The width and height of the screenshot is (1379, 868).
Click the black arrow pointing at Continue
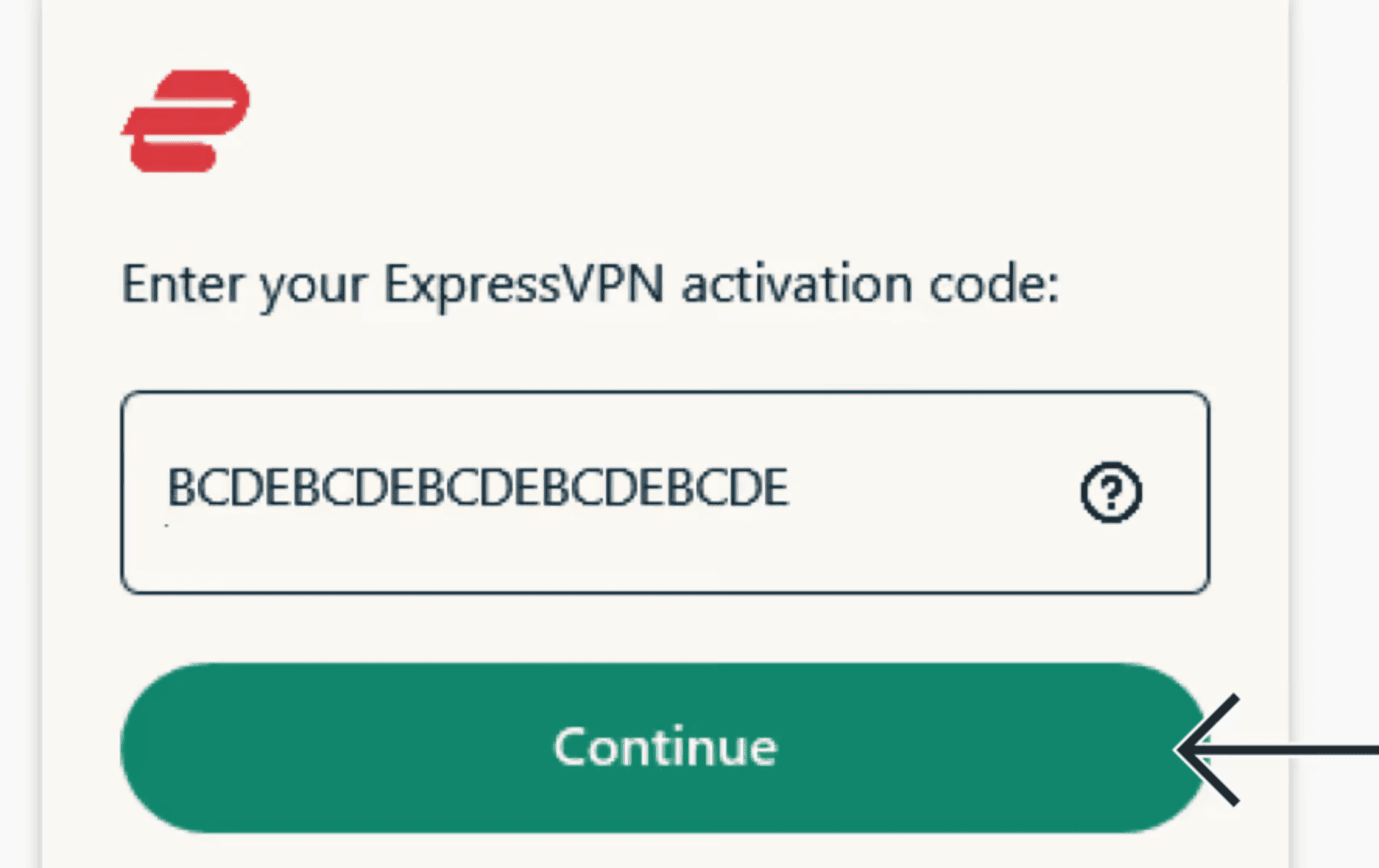tap(1276, 750)
